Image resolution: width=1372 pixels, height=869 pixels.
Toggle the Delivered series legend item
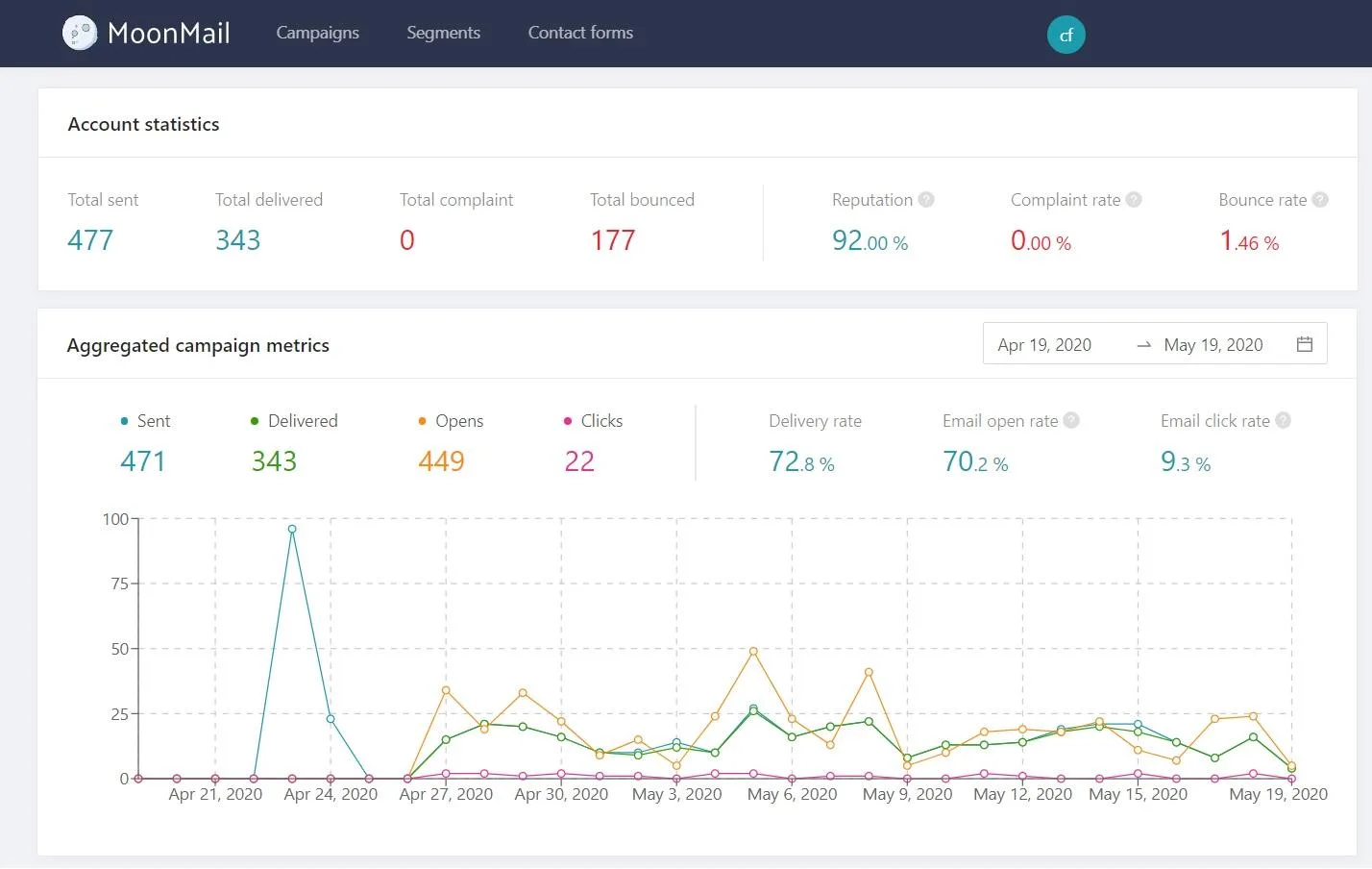(294, 421)
